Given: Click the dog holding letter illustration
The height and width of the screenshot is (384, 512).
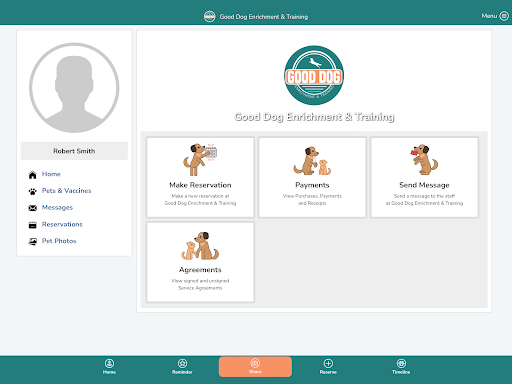Looking at the screenshot, I should point(424,160).
